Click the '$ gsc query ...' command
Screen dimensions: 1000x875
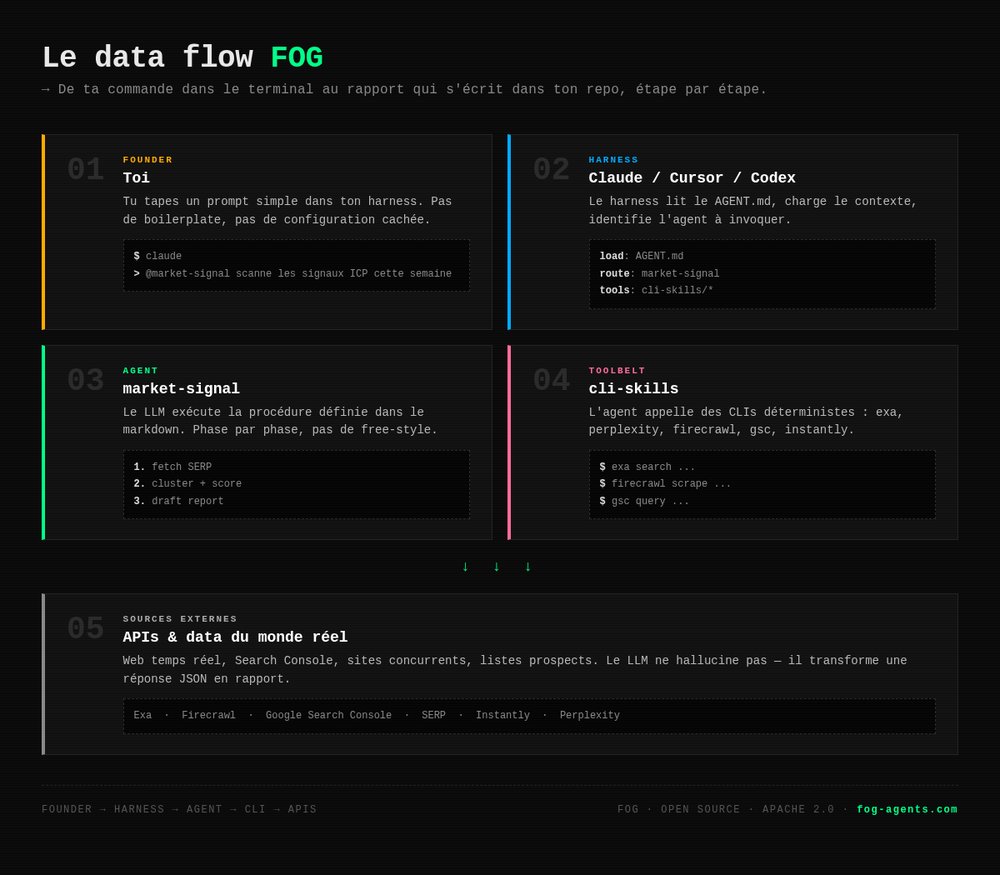pyautogui.click(x=643, y=501)
